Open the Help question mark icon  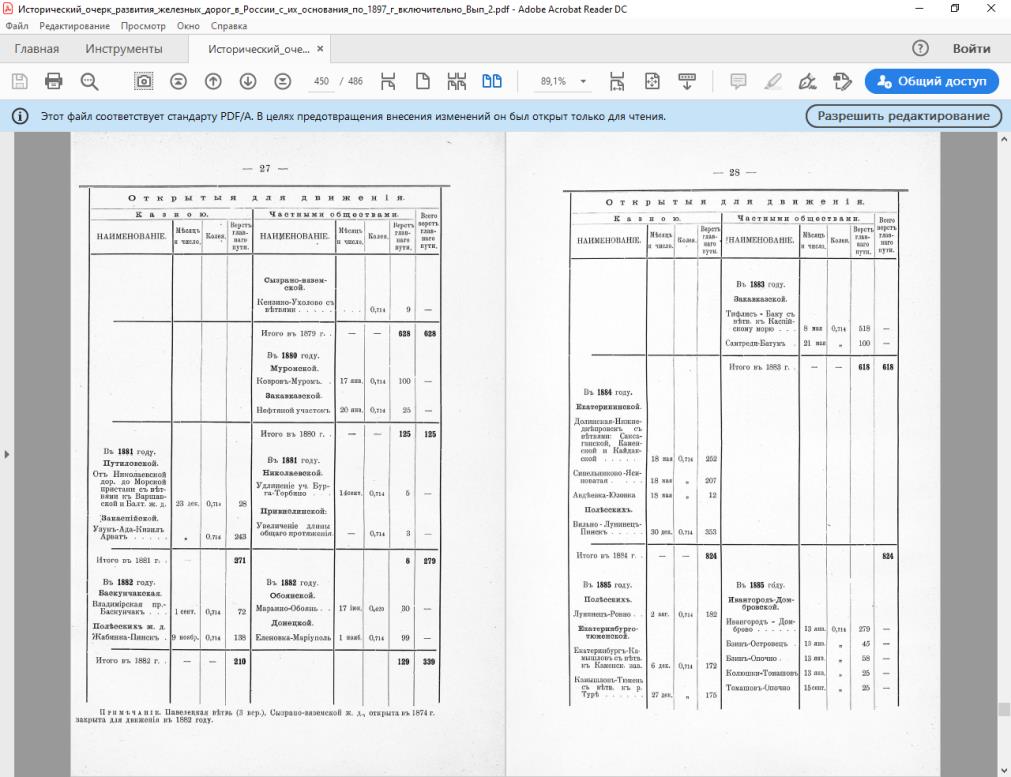[x=921, y=49]
